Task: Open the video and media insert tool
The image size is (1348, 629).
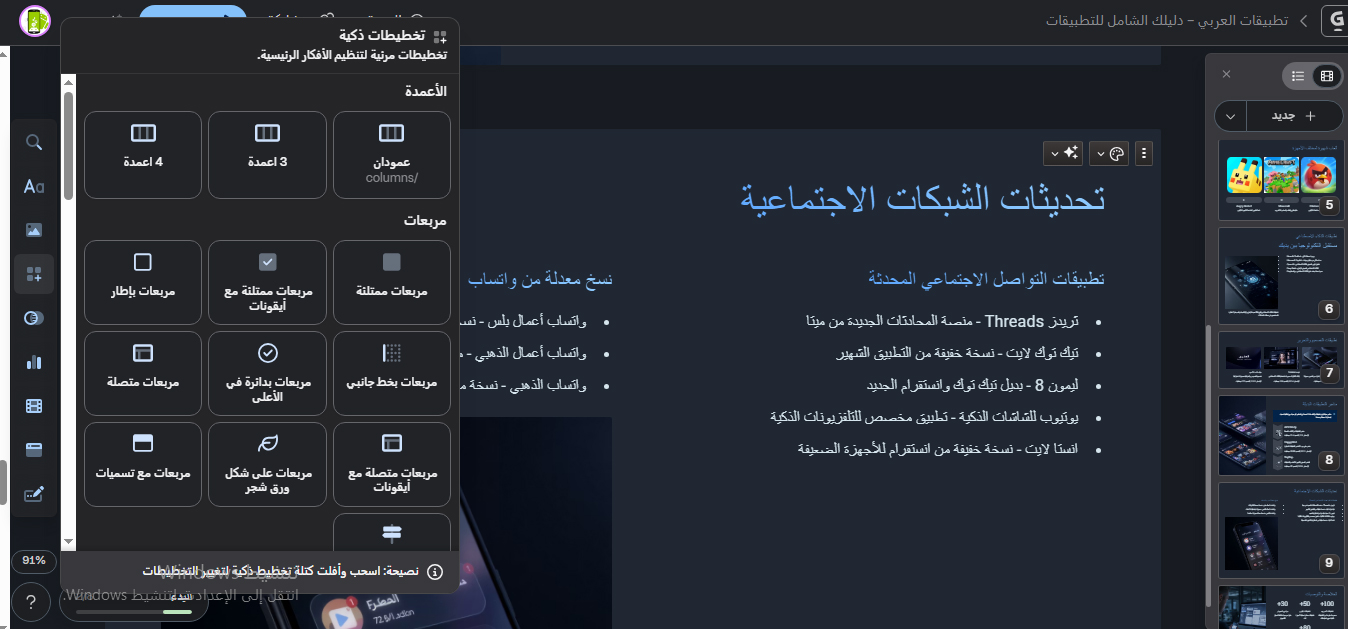Action: tap(34, 406)
